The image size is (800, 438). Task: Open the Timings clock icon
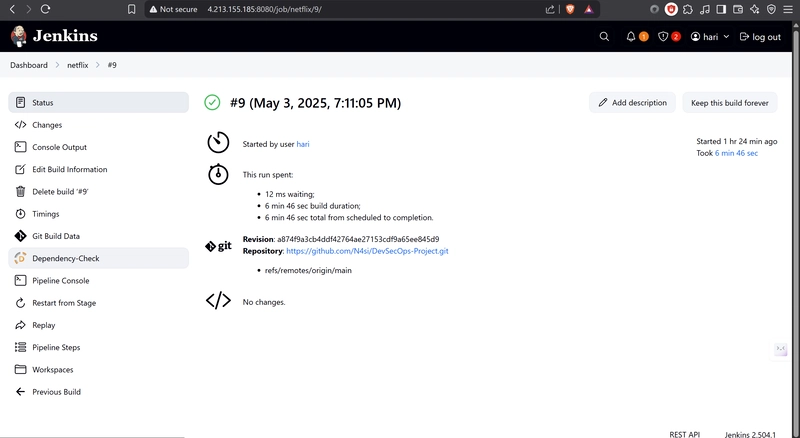click(22, 214)
